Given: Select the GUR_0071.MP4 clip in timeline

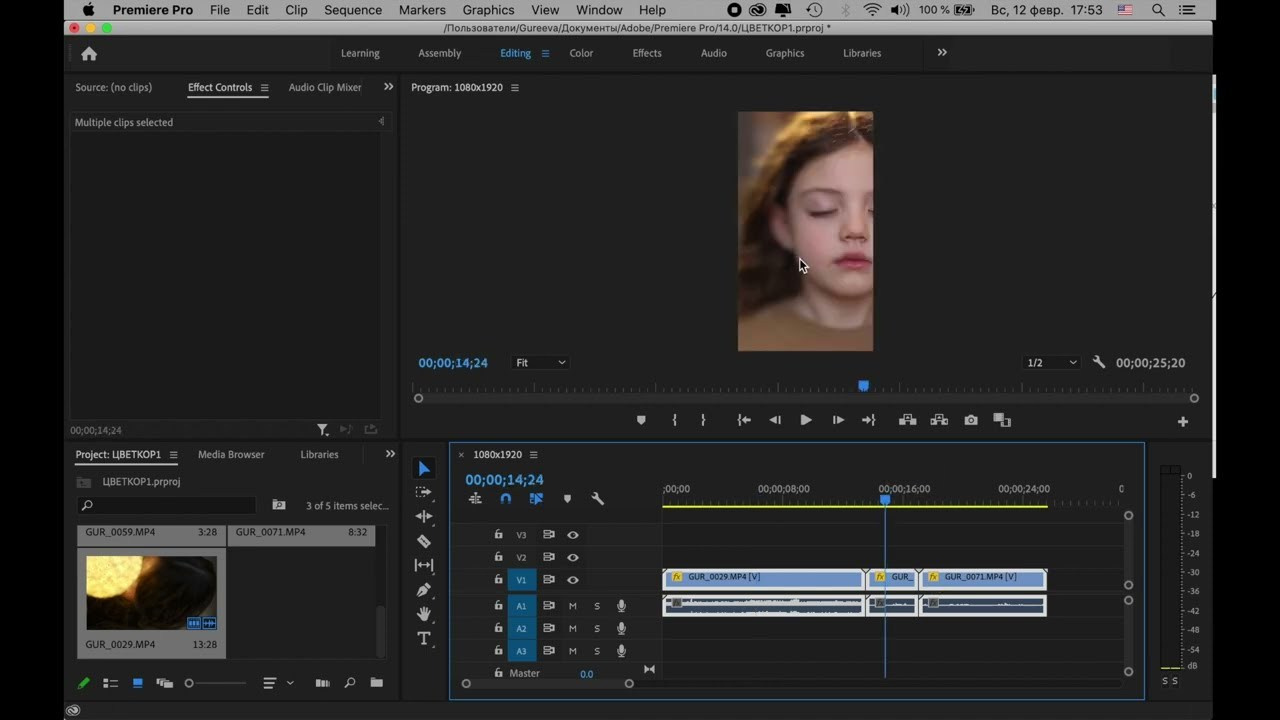Looking at the screenshot, I should (x=984, y=577).
